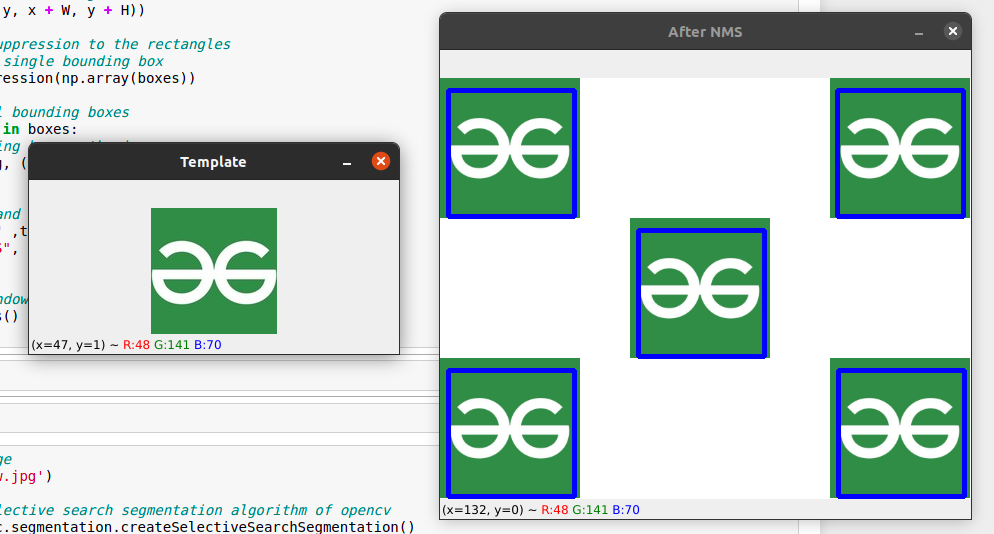Click code line 'ression(np.array(boxes))'

click(x=98, y=79)
